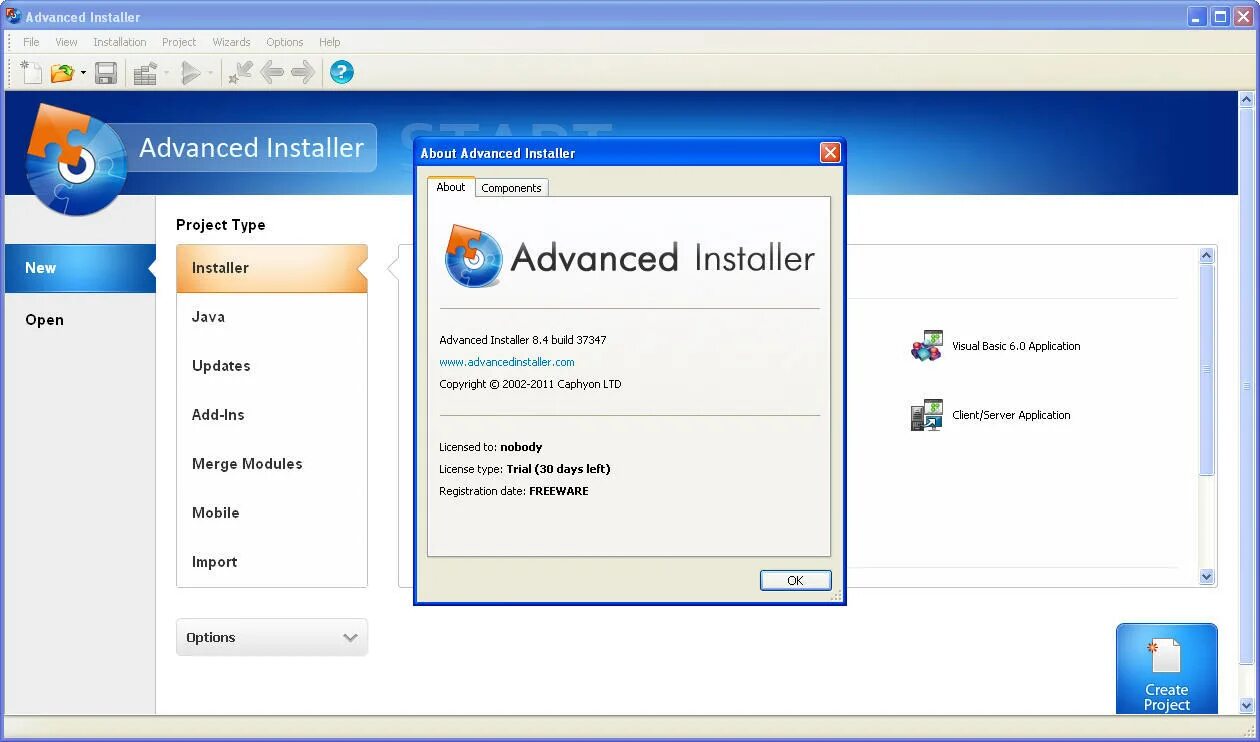
Task: Select the About tab in dialog
Action: 451,187
